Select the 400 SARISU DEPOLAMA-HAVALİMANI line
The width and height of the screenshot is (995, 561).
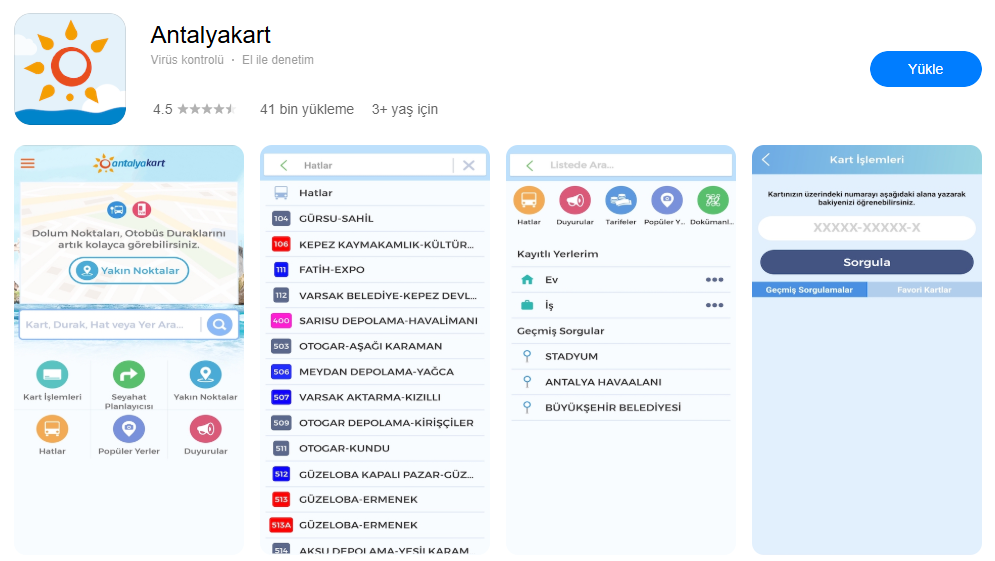tap(375, 321)
